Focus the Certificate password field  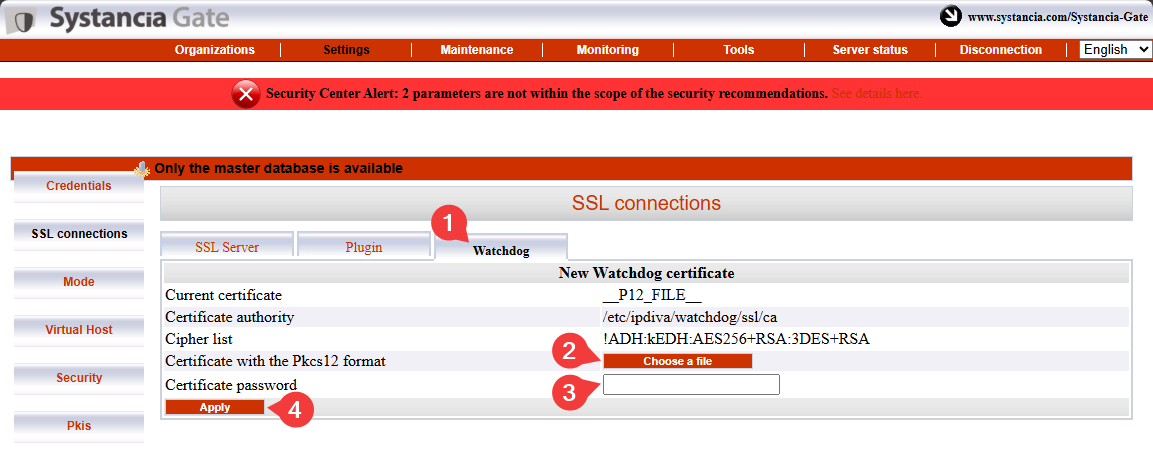click(691, 385)
